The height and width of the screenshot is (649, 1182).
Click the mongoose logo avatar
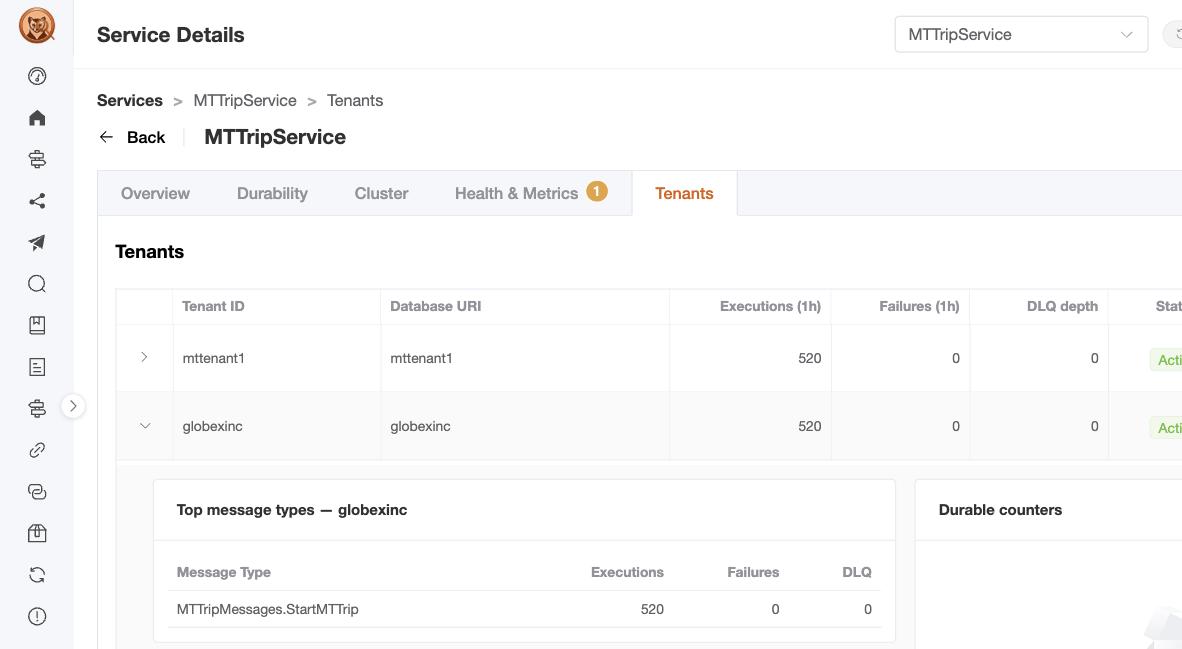tap(37, 26)
